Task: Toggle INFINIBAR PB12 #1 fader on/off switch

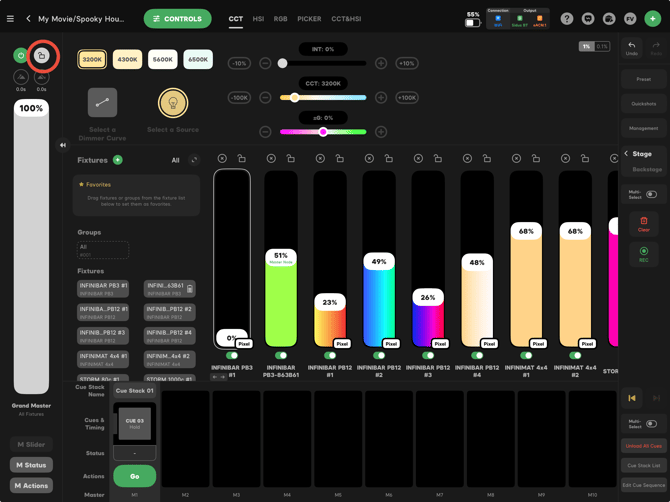Action: 330,355
